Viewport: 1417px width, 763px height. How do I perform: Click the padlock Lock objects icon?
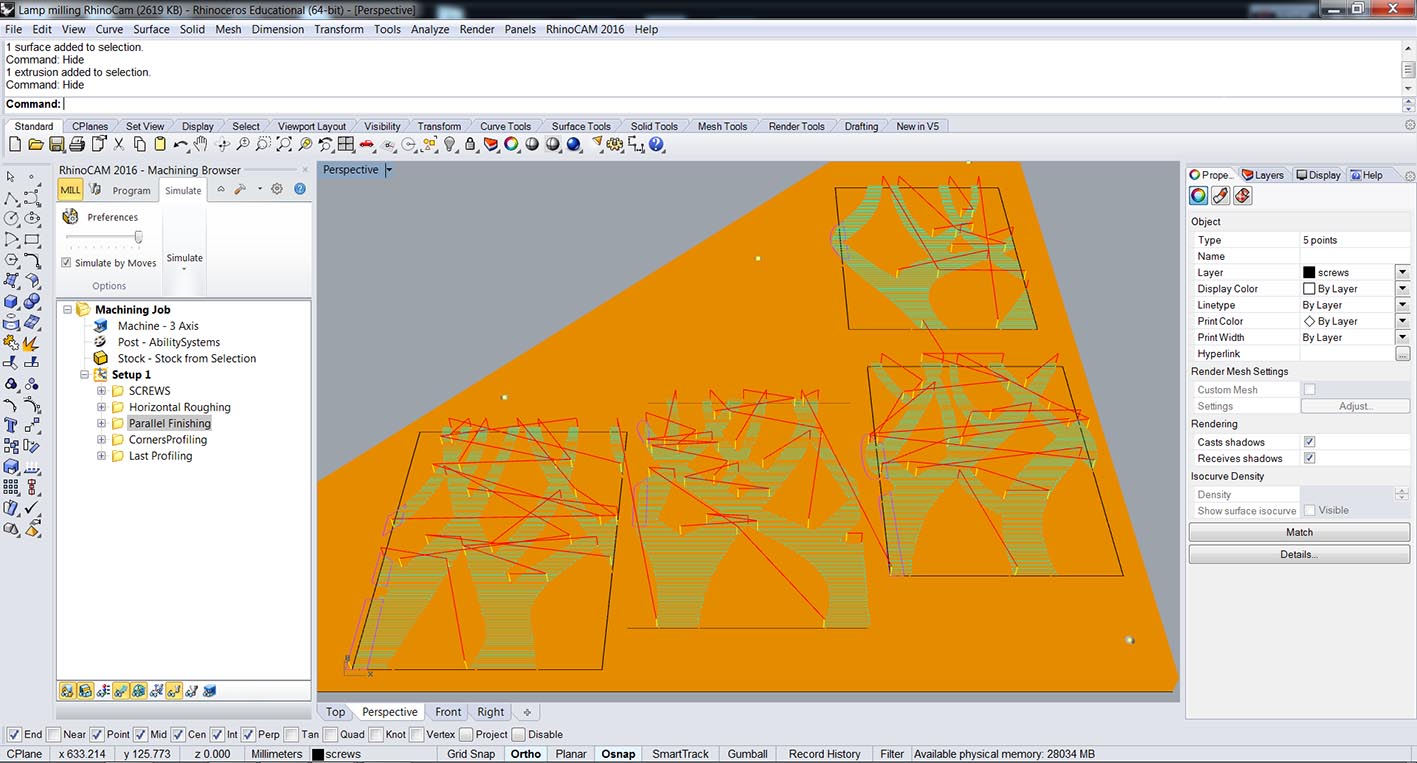[470, 145]
